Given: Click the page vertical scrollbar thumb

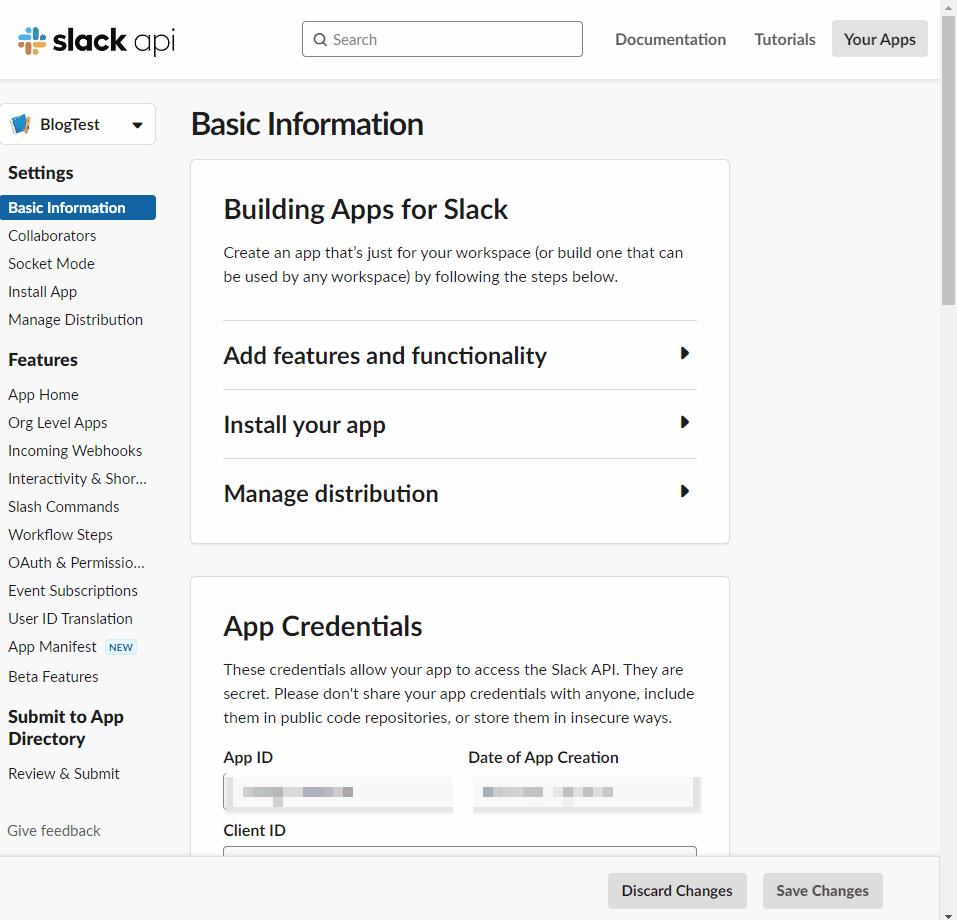Looking at the screenshot, I should [948, 160].
